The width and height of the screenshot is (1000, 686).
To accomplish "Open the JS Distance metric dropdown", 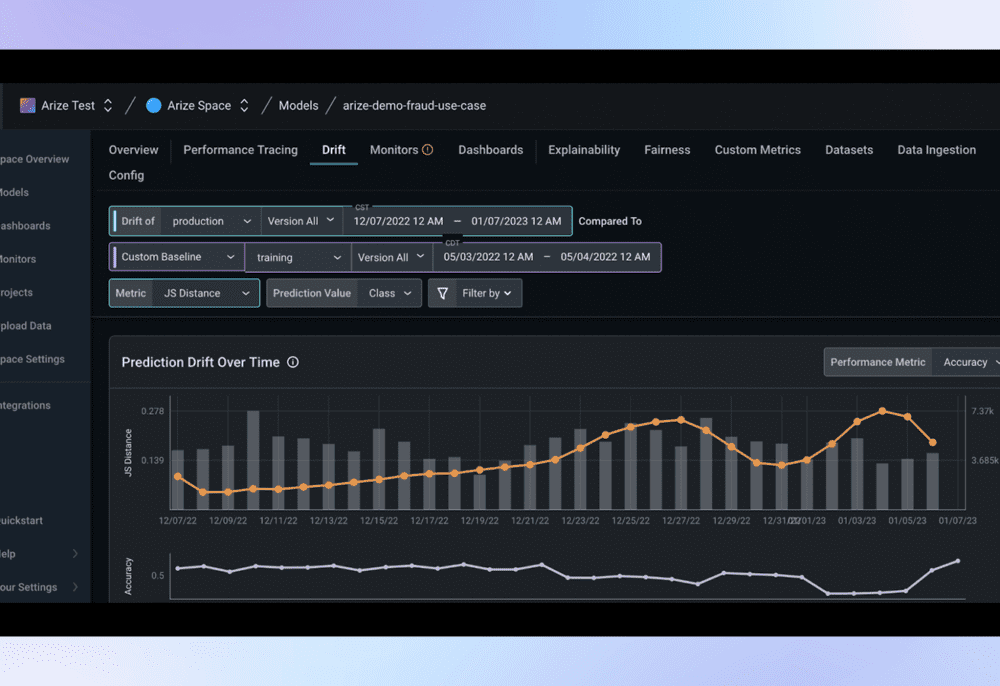I will 205,293.
